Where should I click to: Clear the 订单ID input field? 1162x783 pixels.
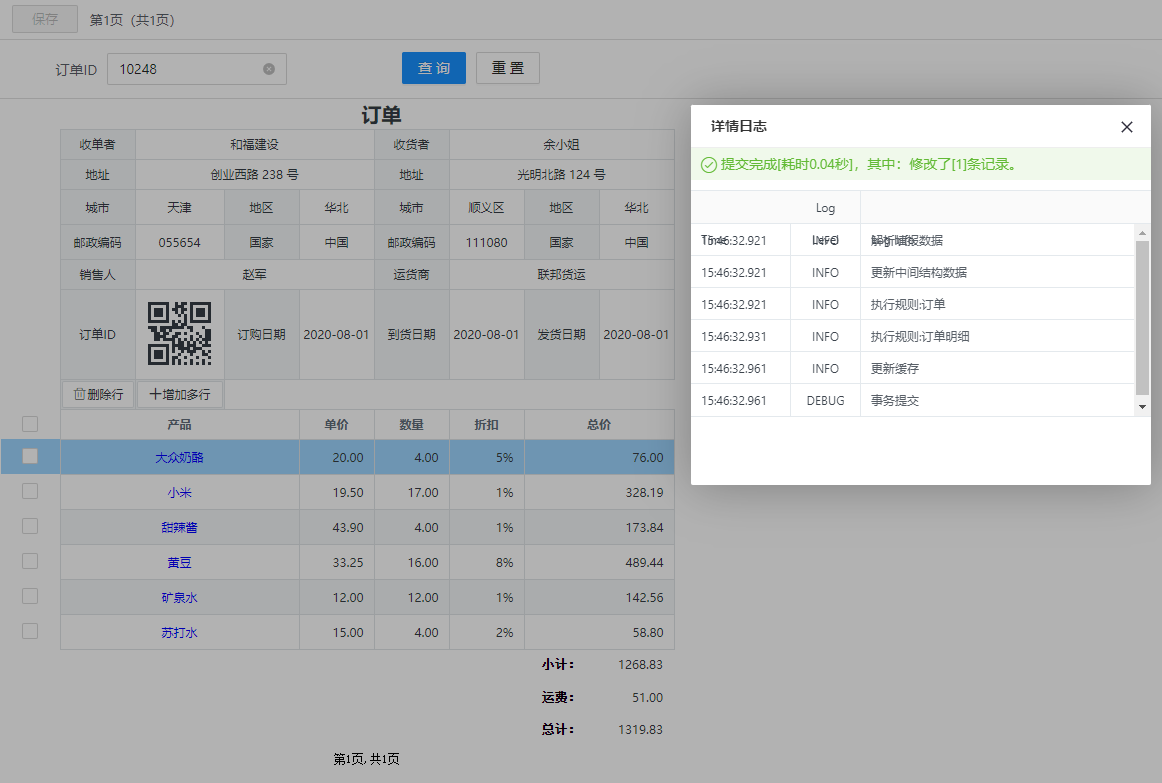tap(268, 69)
